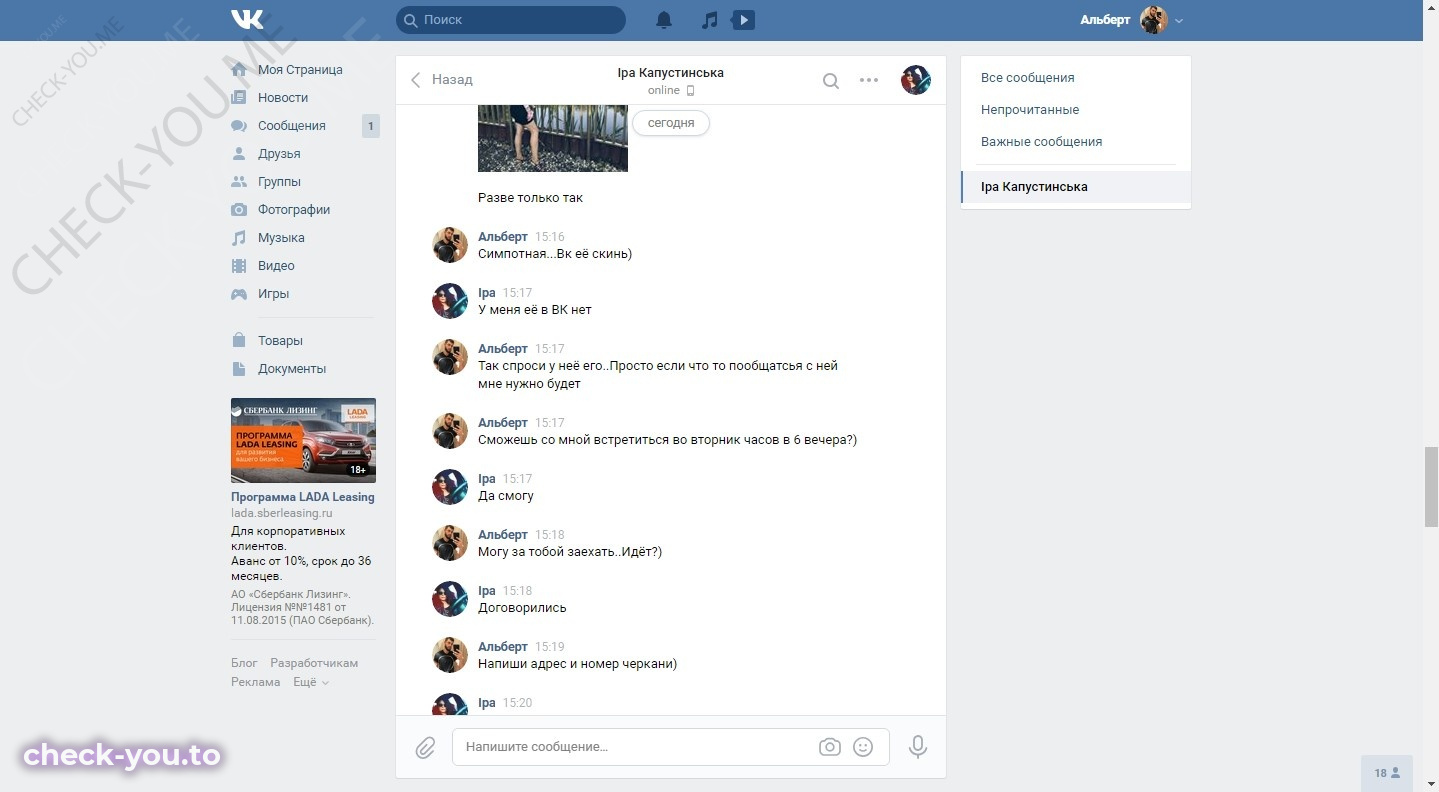Screen dimensions: 1439x792
Task: Open Ira Капустинська profile name in header
Action: point(671,73)
